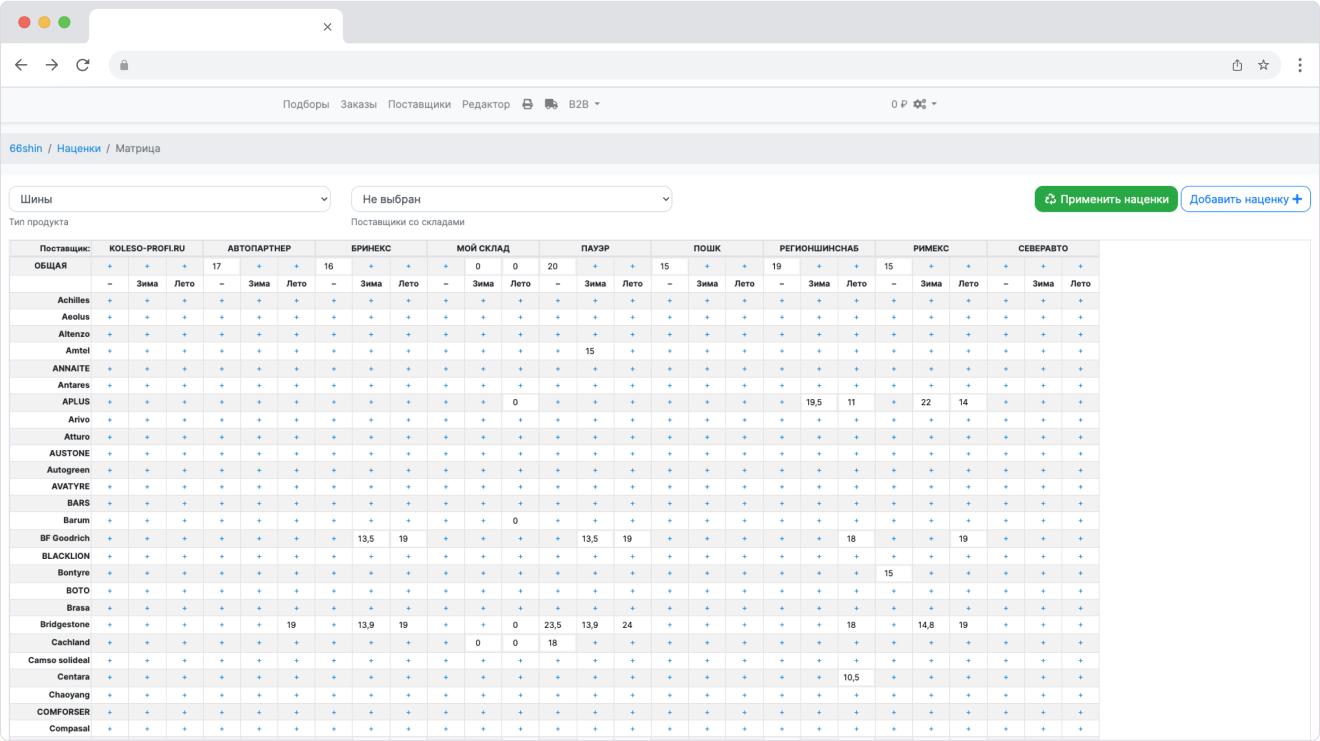This screenshot has width=1320, height=741.
Task: Edit the Cachland value 18 under ПАУЭР
Action: (x=558, y=642)
